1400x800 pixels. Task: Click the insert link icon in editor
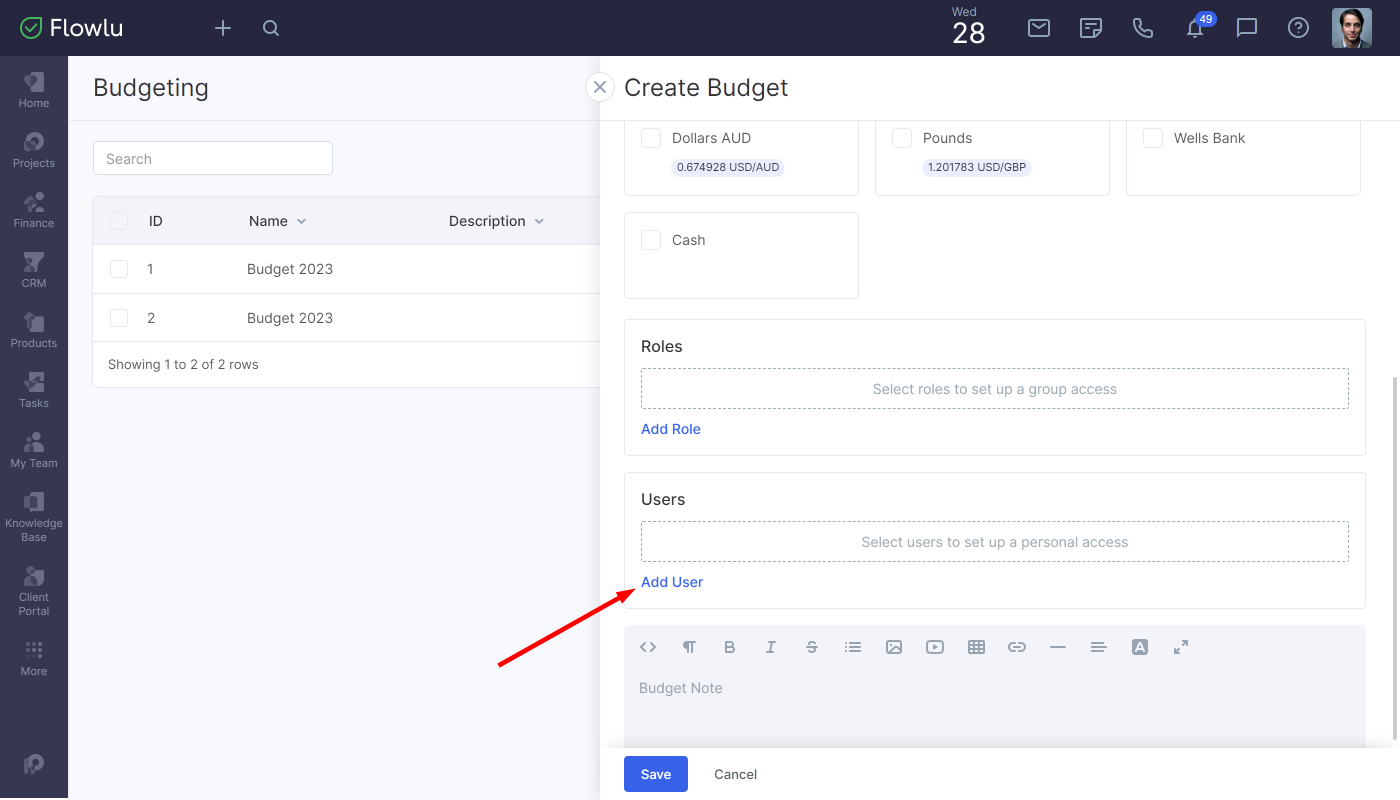tap(1017, 647)
